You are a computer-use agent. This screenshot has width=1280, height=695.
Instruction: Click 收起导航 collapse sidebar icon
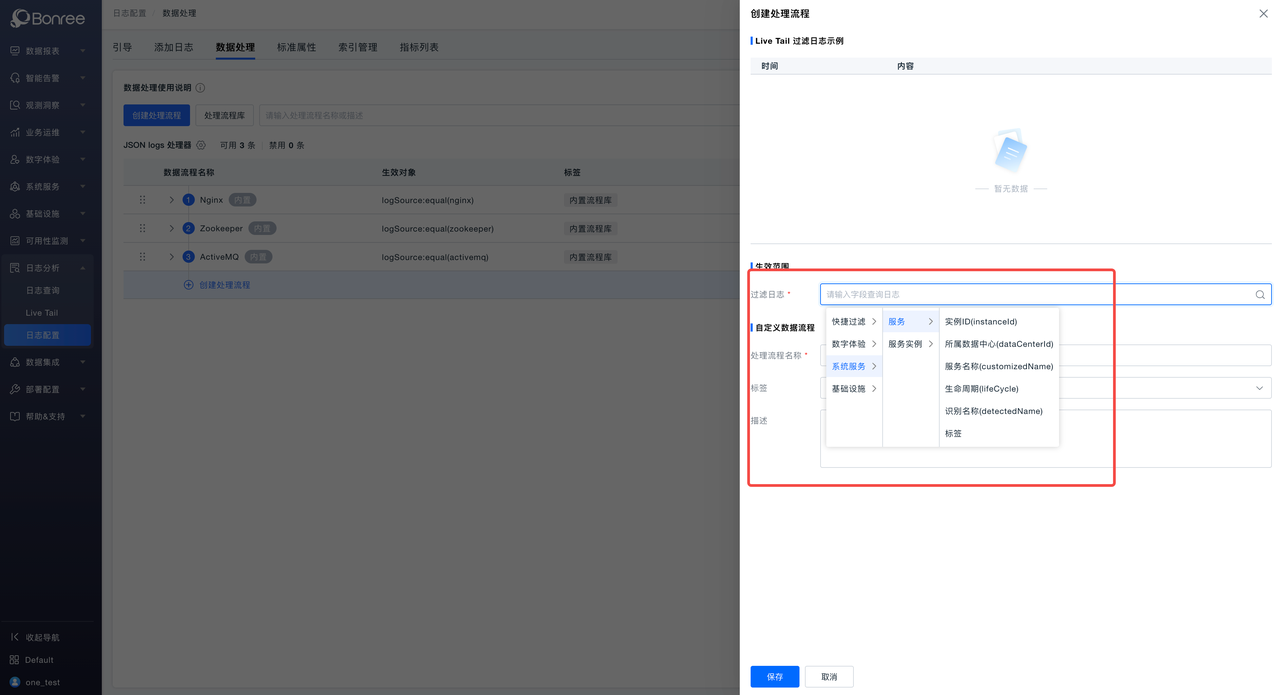pyautogui.click(x=15, y=637)
